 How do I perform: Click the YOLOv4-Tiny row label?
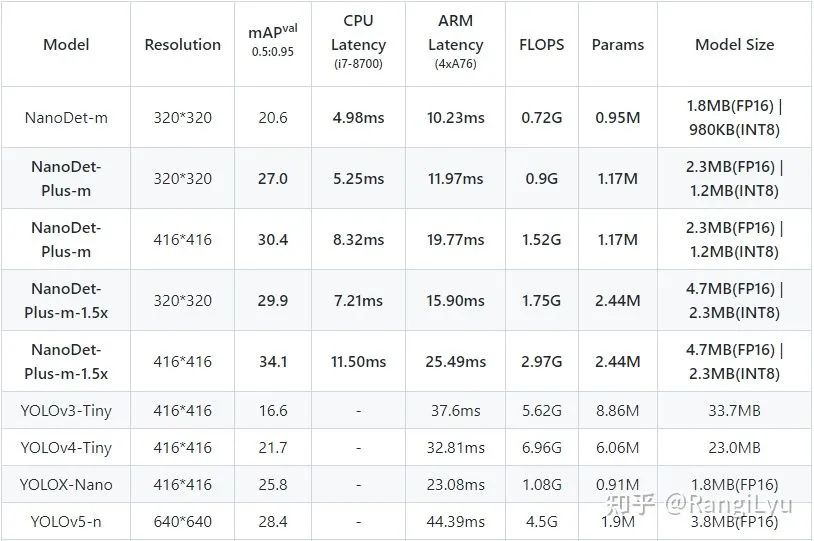66,448
